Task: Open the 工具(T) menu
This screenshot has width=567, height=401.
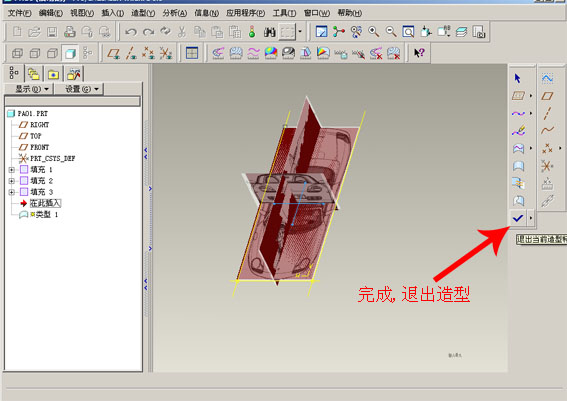Action: [284, 13]
